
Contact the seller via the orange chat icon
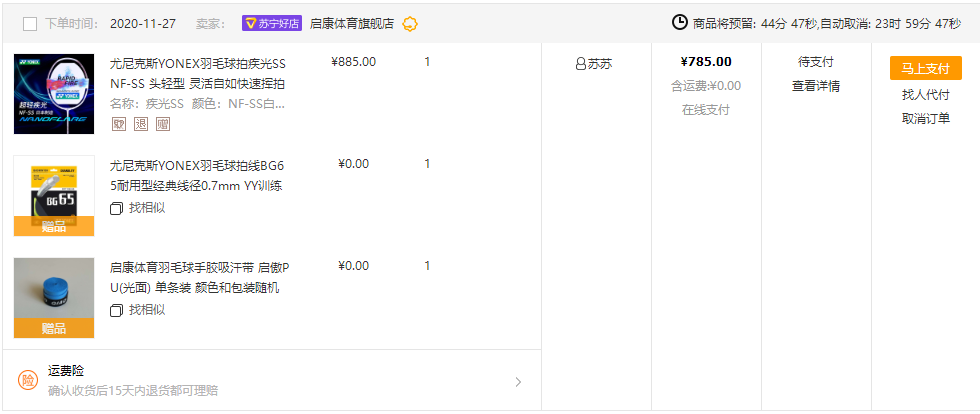click(x=410, y=24)
